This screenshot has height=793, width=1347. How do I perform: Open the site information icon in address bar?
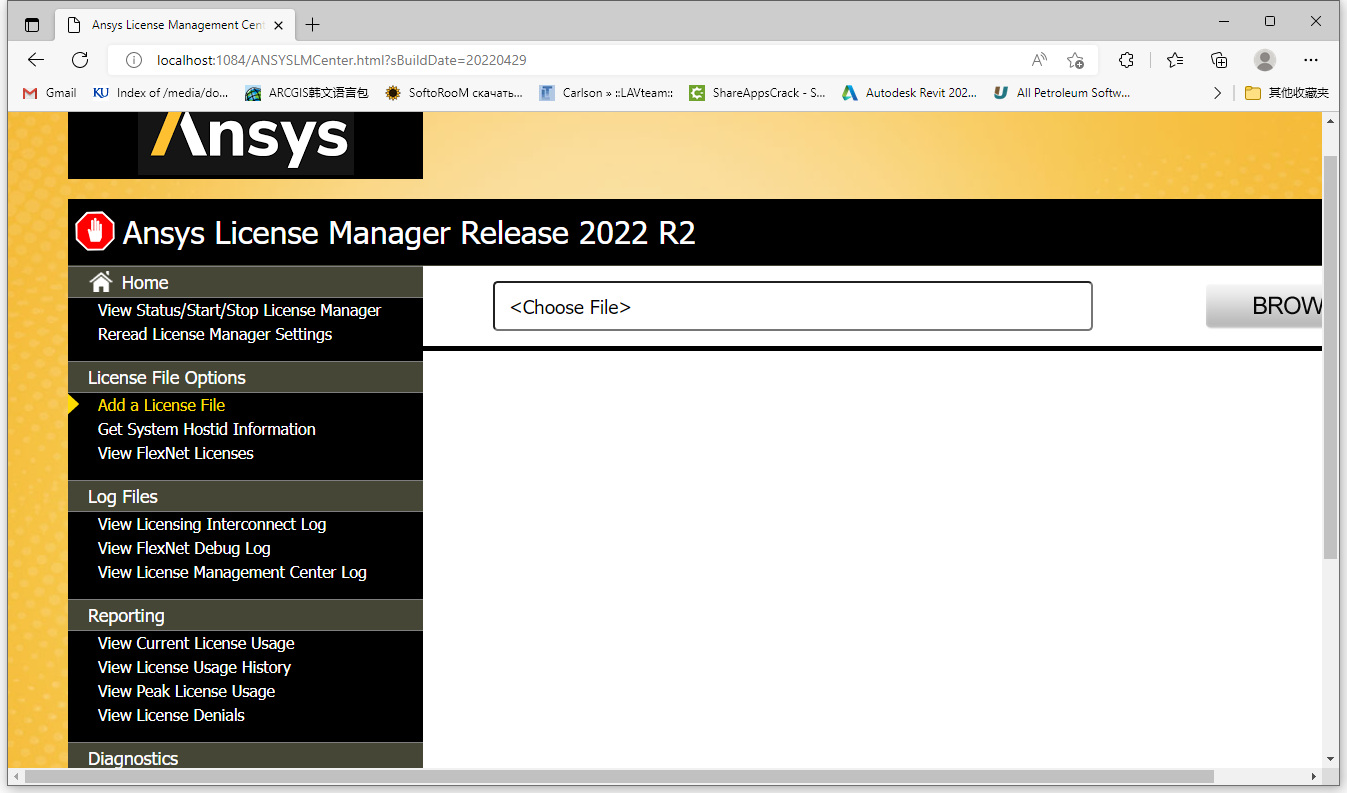[x=133, y=60]
